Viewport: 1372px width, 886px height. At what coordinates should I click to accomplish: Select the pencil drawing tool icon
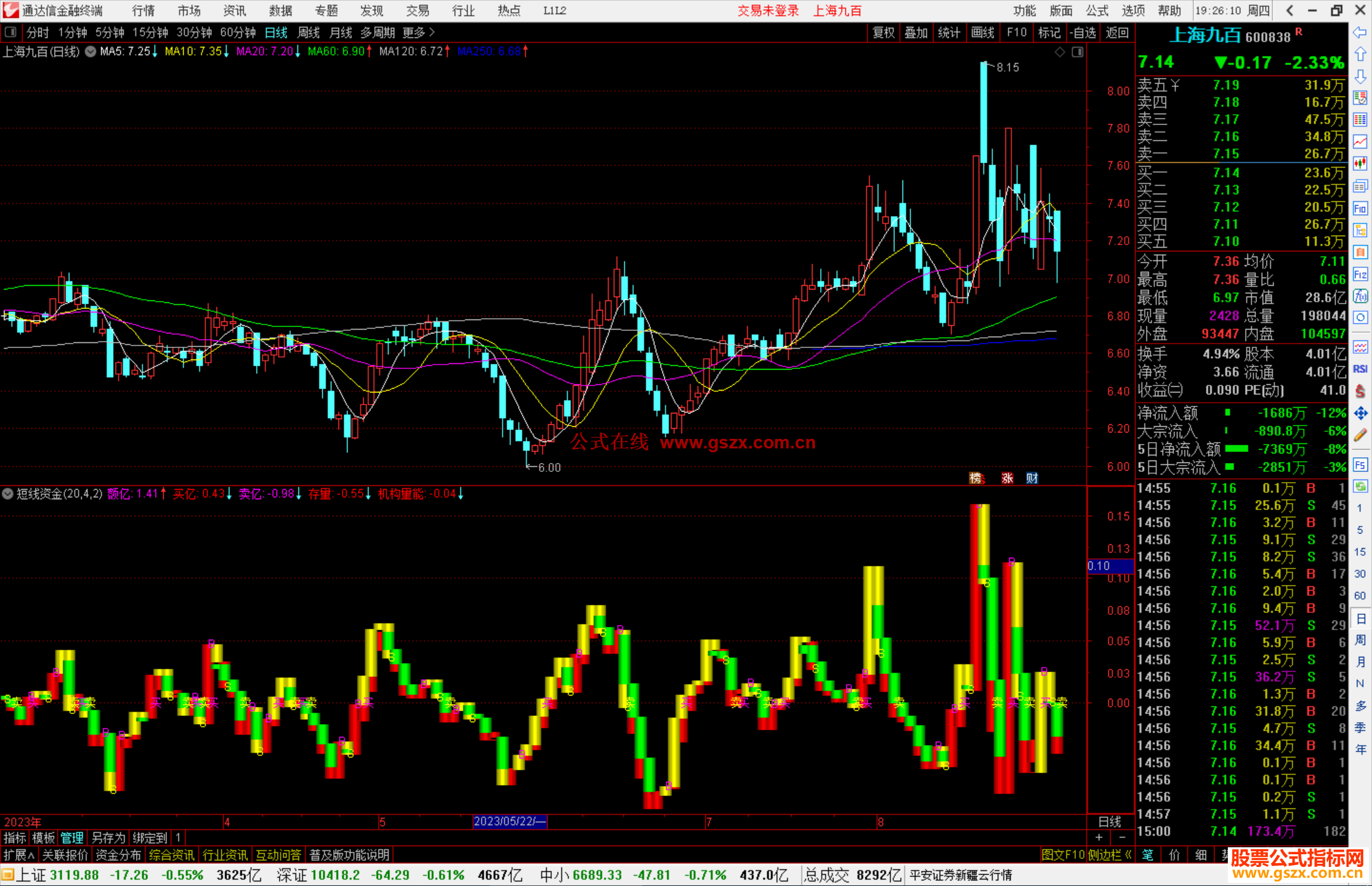1360,435
